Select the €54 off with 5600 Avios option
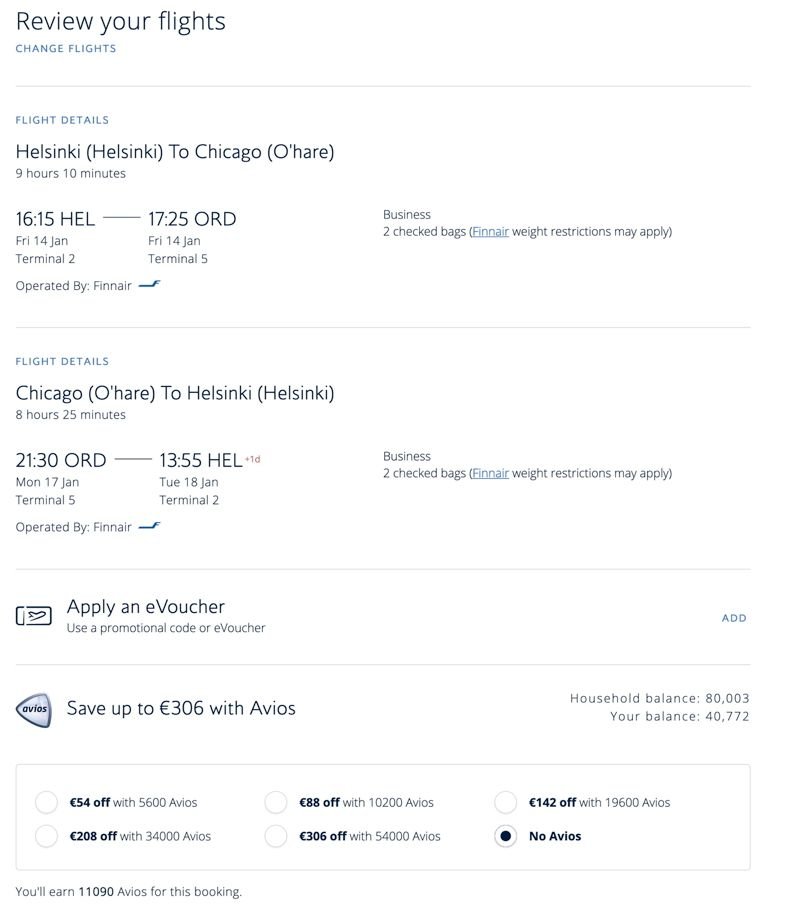The height and width of the screenshot is (906, 785). [46, 802]
